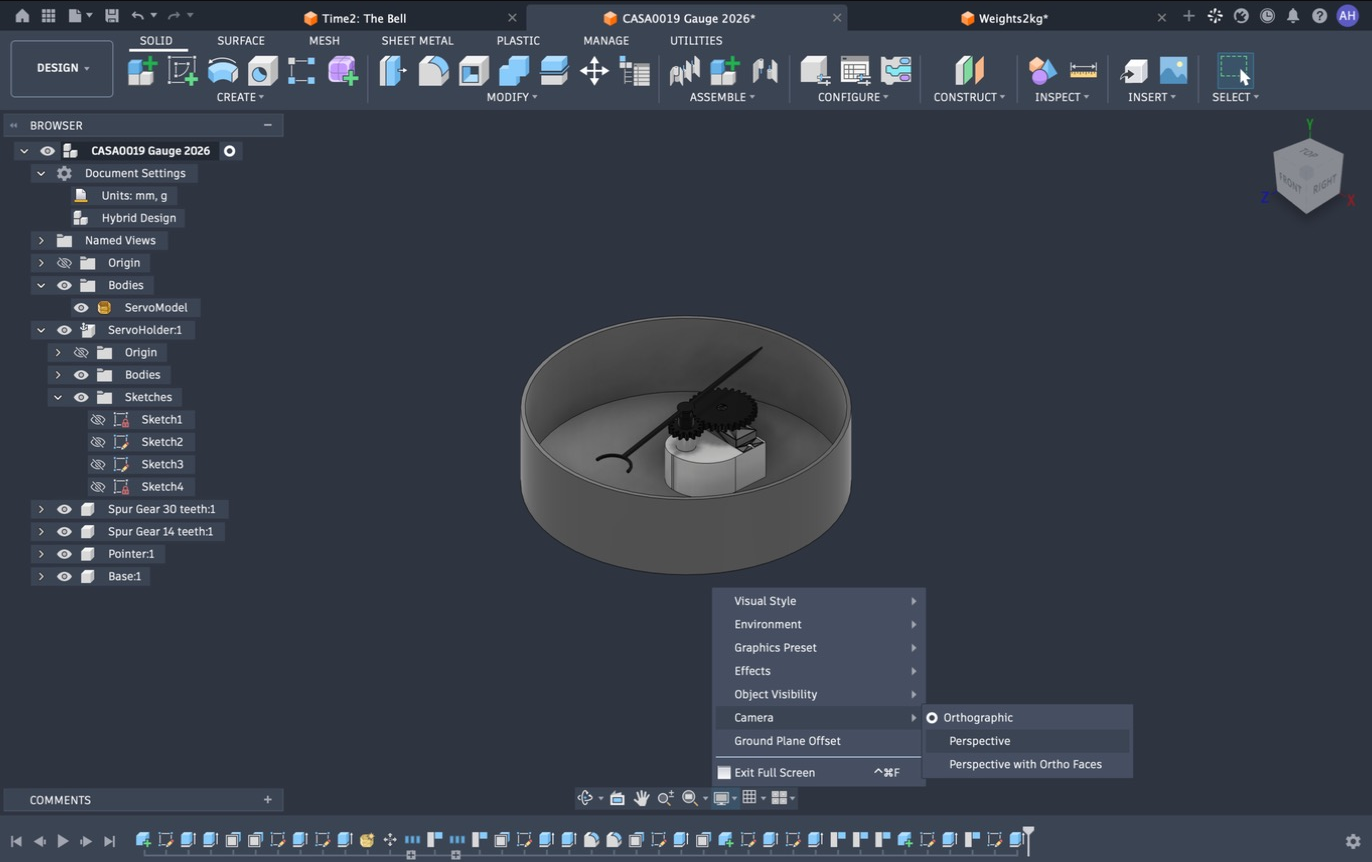The image size is (1372, 862).
Task: Open the Offset Plane construct tool
Action: pos(969,71)
